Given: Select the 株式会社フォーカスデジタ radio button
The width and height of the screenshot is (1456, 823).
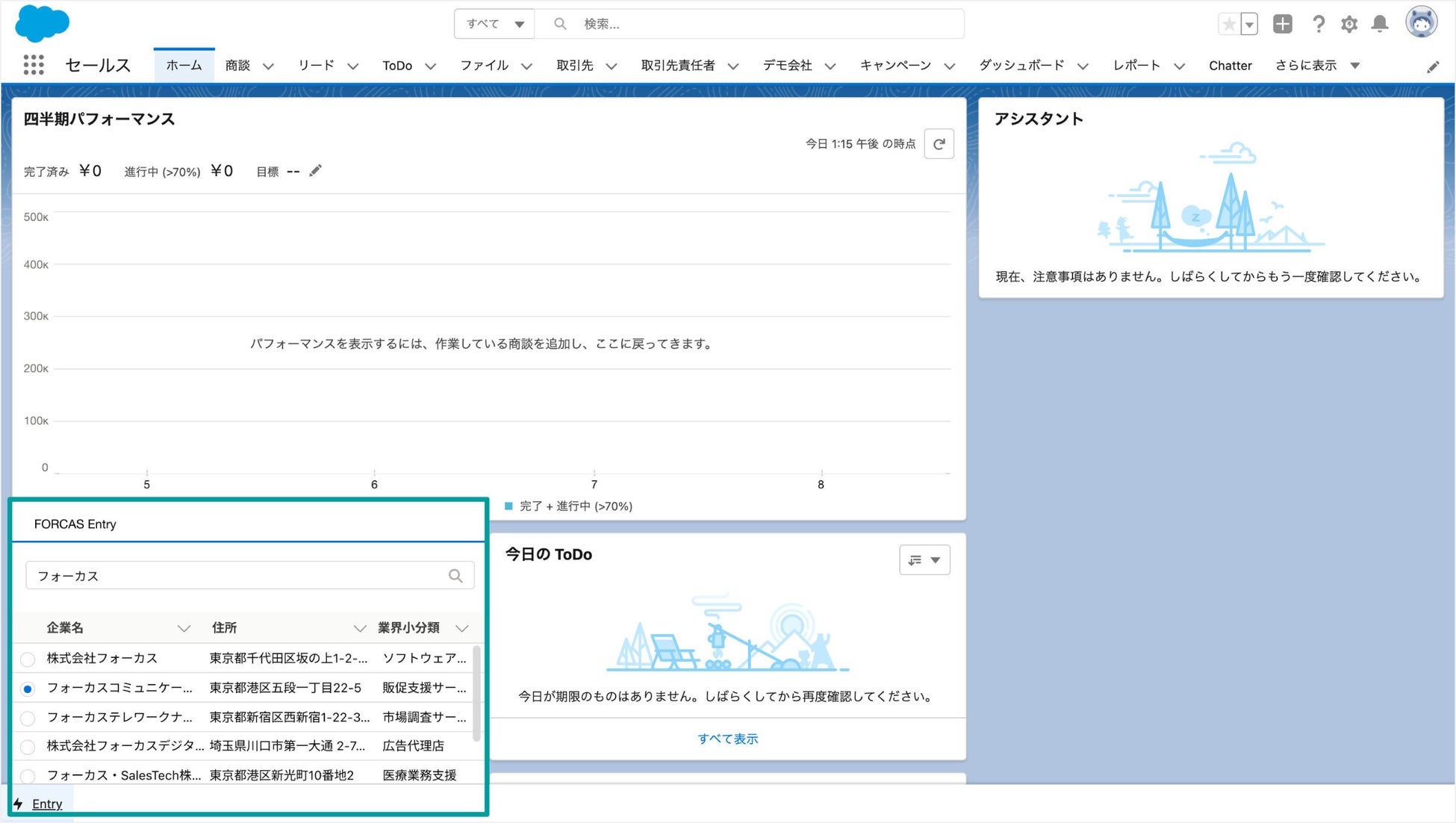Looking at the screenshot, I should click(x=28, y=747).
